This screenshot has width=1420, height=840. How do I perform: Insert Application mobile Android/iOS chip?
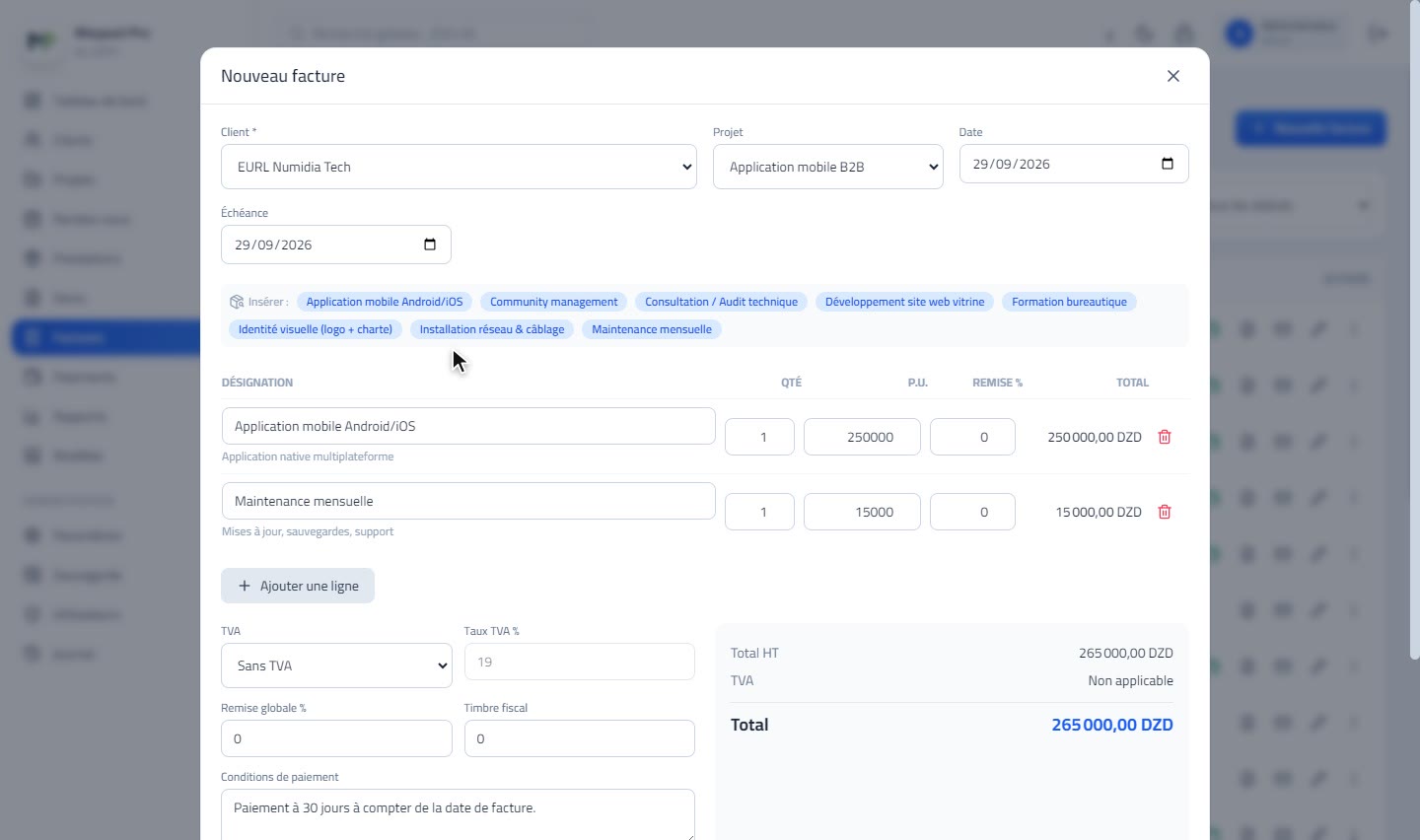(x=385, y=302)
